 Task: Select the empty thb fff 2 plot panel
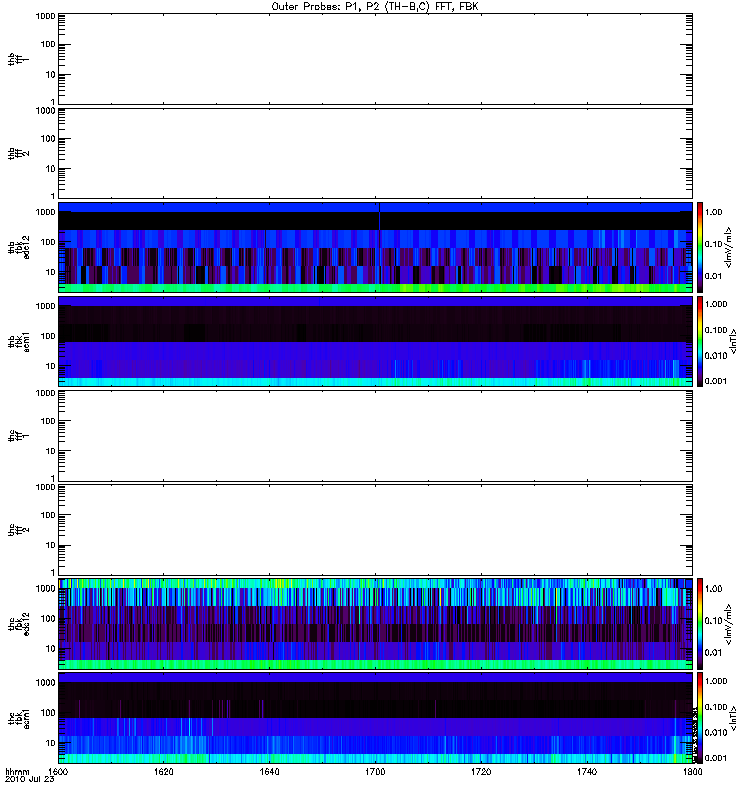(375, 153)
